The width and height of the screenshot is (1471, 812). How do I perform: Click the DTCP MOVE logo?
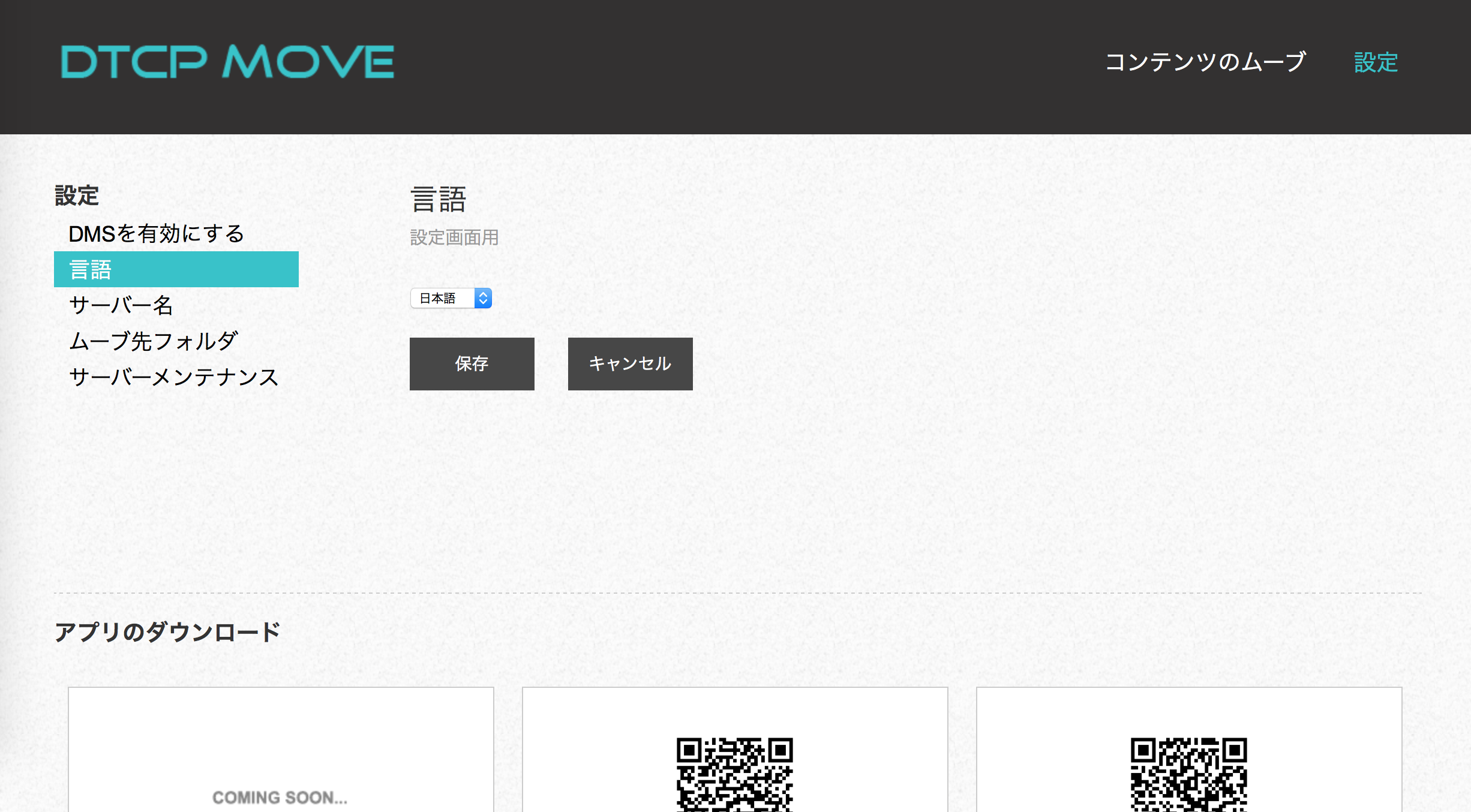pos(227,62)
